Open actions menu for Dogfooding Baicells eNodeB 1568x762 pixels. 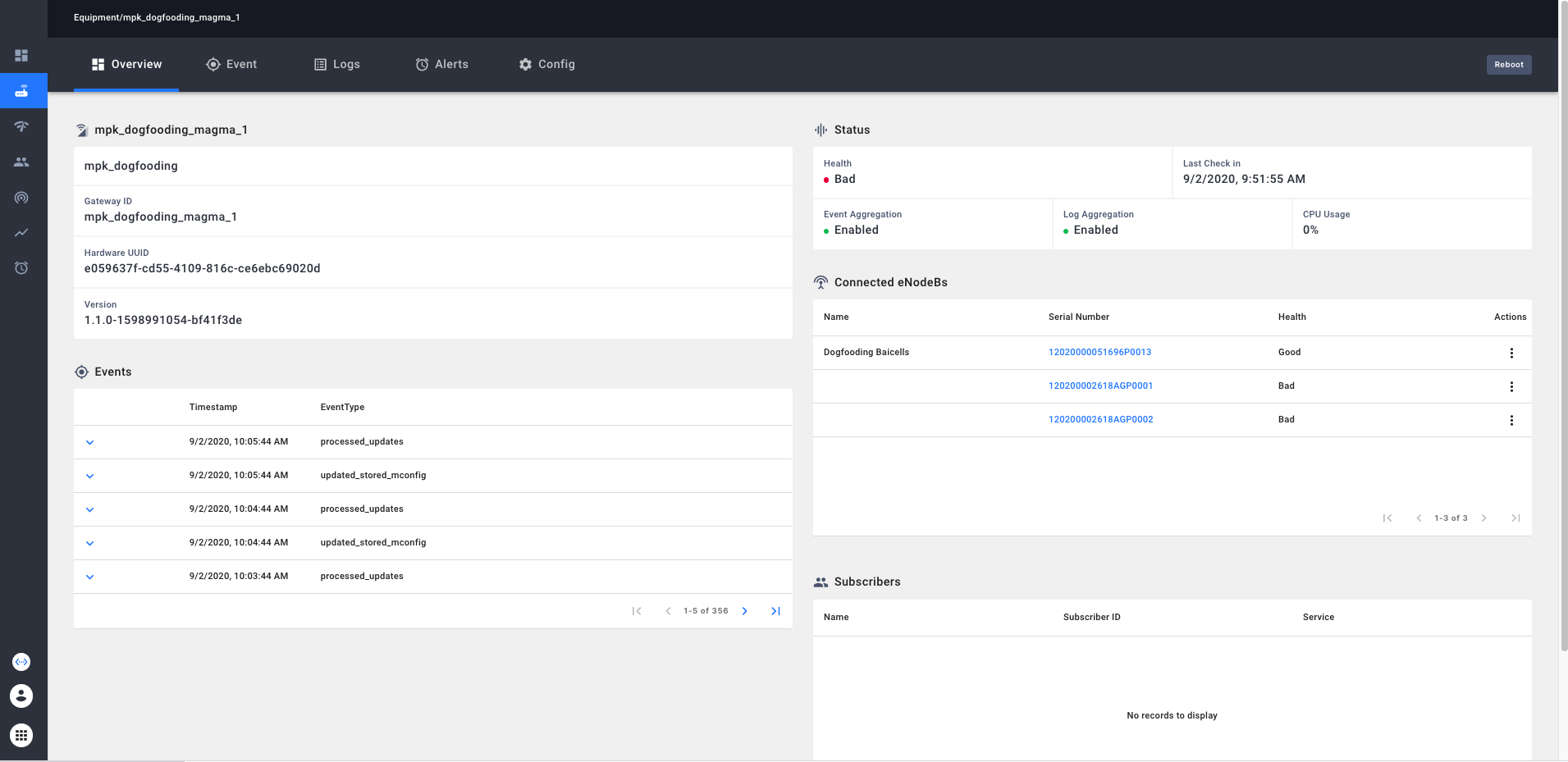click(1511, 353)
